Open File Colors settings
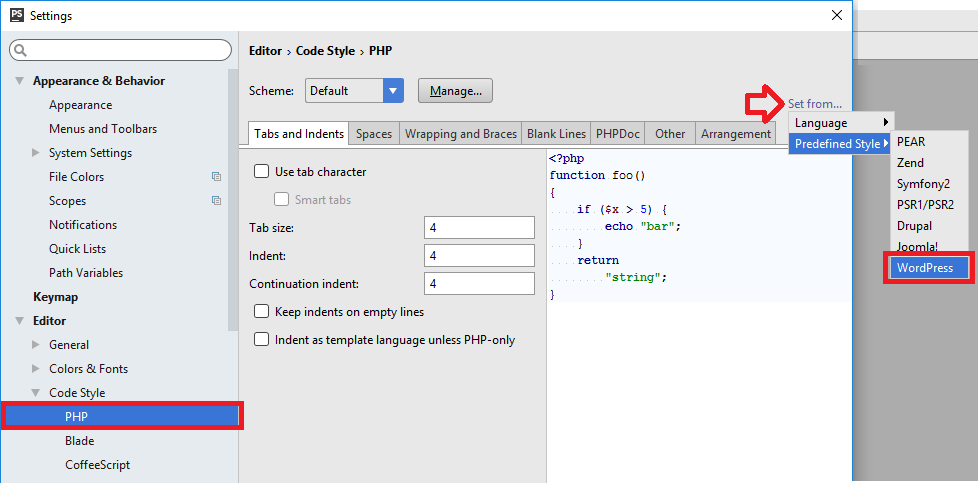This screenshot has width=978, height=483. point(77,177)
